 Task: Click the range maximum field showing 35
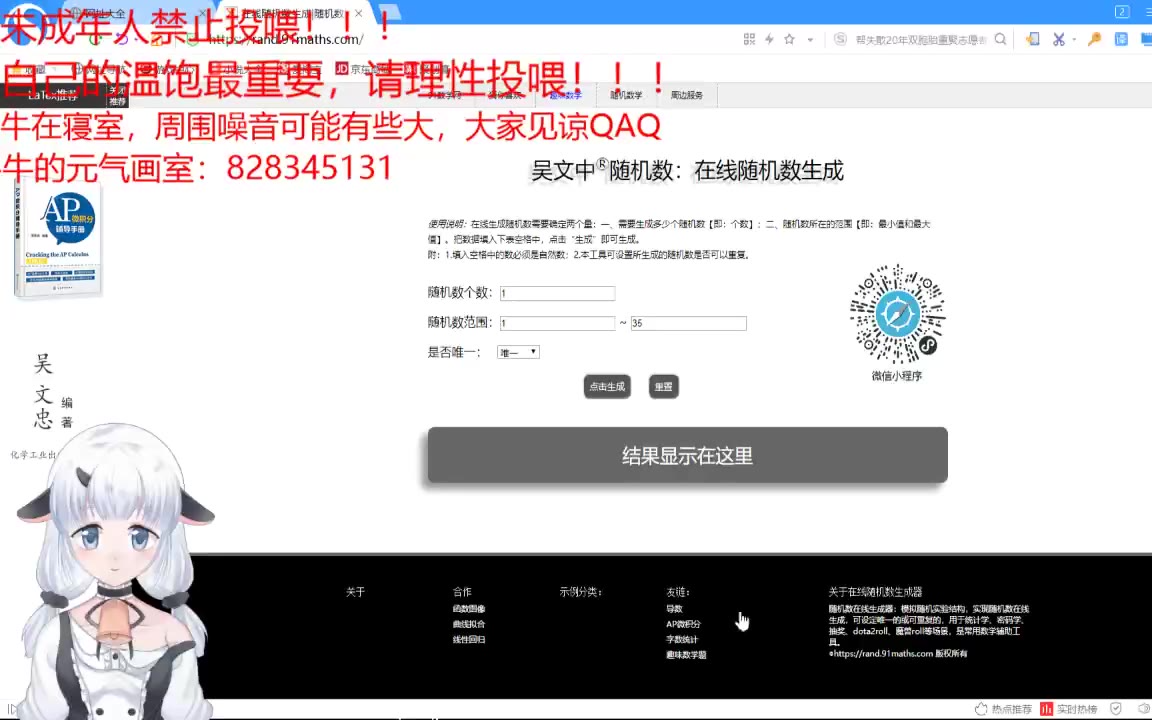[x=688, y=323]
